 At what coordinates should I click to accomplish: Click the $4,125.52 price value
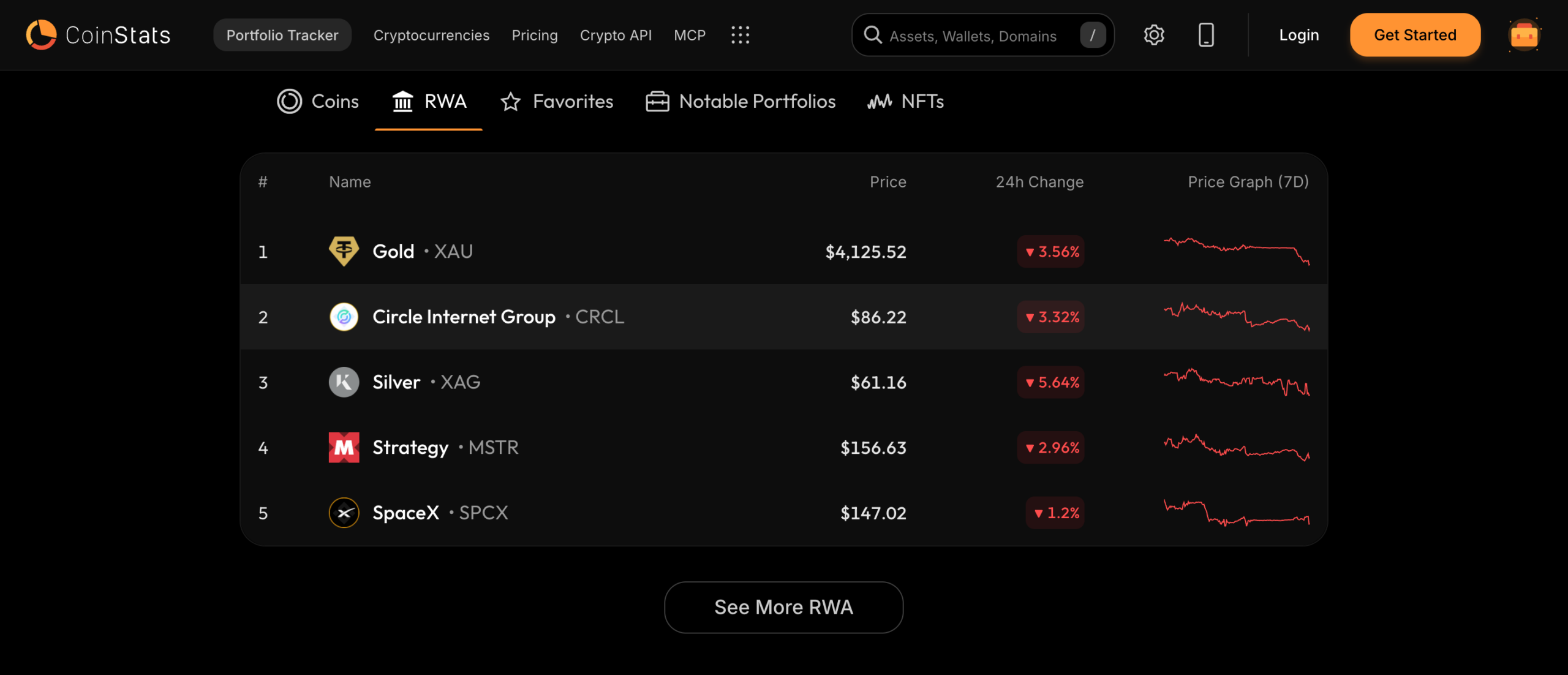tap(865, 252)
